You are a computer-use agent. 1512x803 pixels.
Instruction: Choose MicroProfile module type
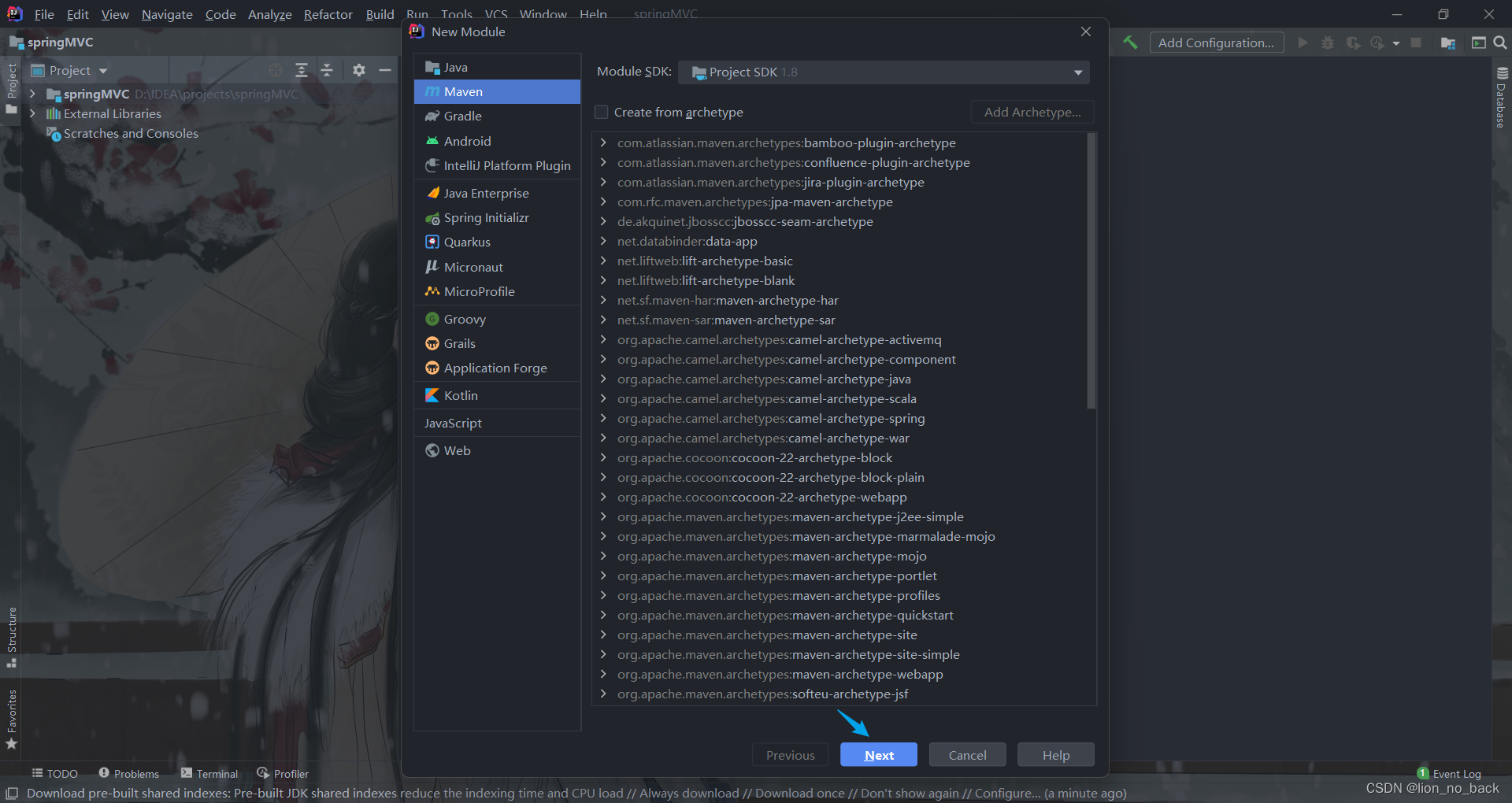coord(497,291)
